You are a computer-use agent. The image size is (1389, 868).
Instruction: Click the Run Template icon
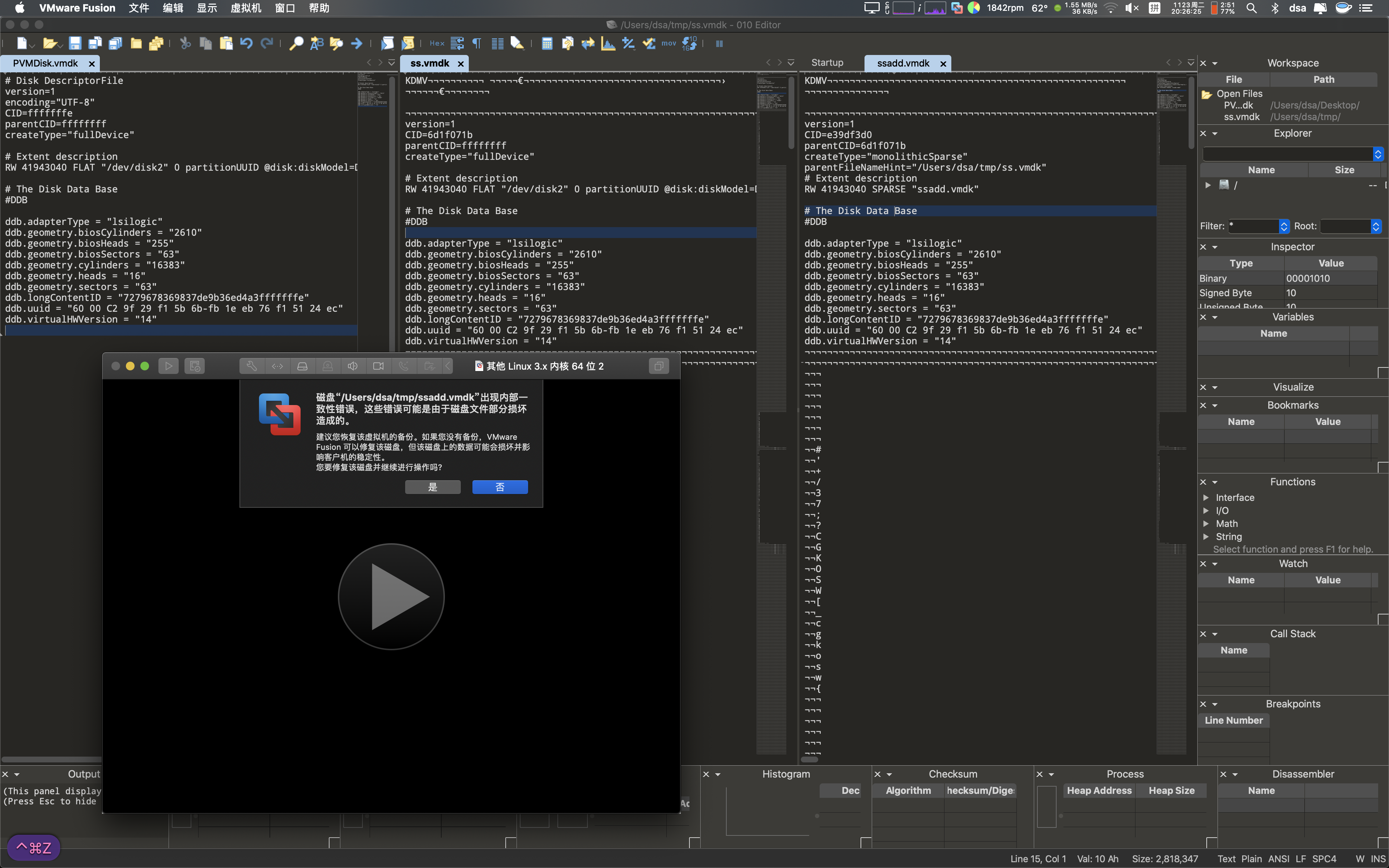point(408,43)
